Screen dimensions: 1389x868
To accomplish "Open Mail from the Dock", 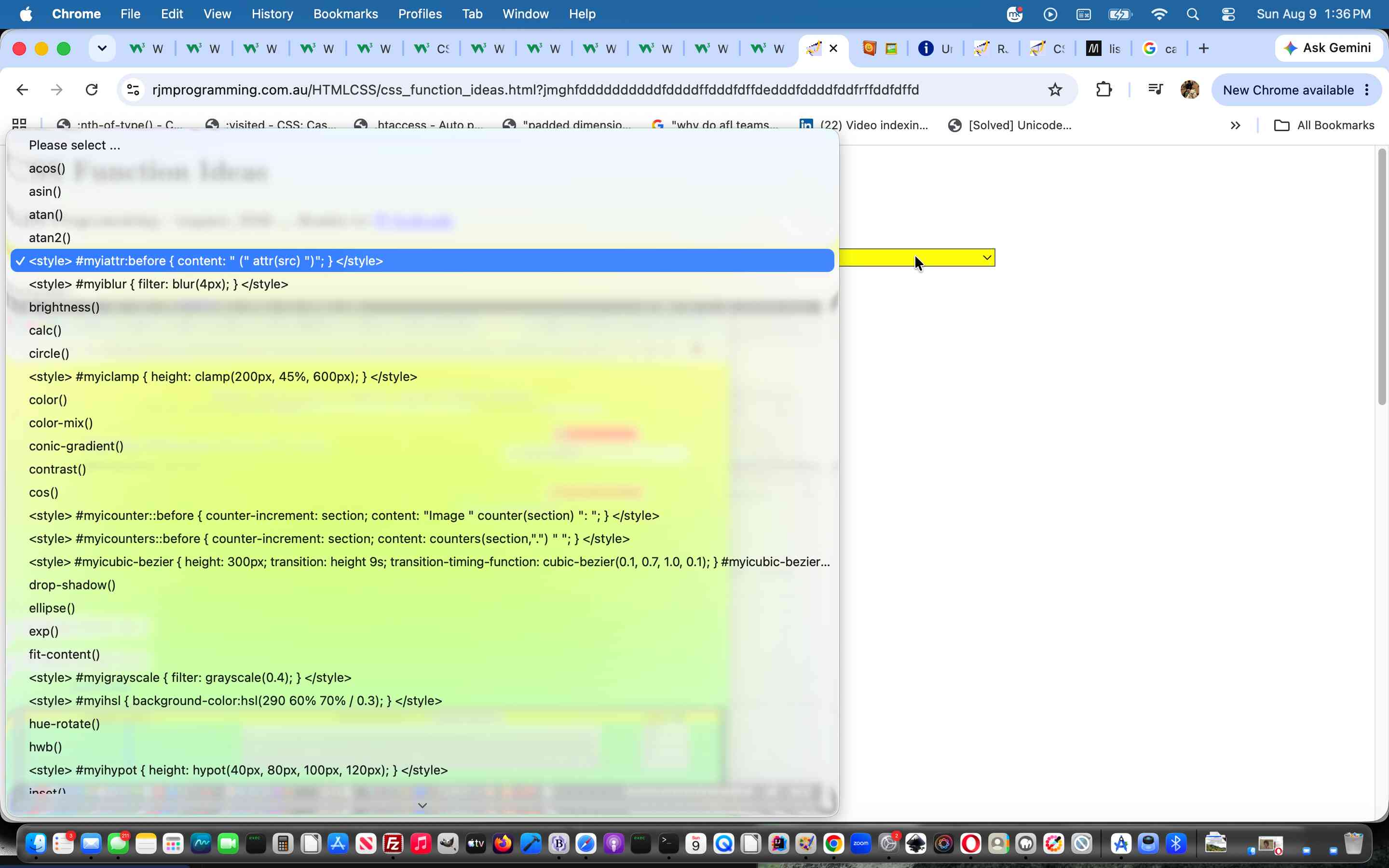I will (x=91, y=843).
